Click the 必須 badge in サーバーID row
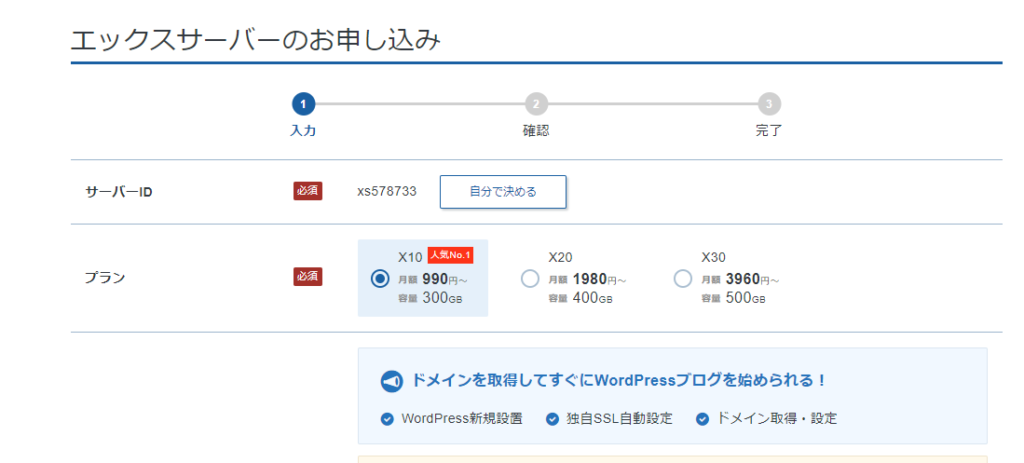This screenshot has width=1024, height=463. click(308, 191)
